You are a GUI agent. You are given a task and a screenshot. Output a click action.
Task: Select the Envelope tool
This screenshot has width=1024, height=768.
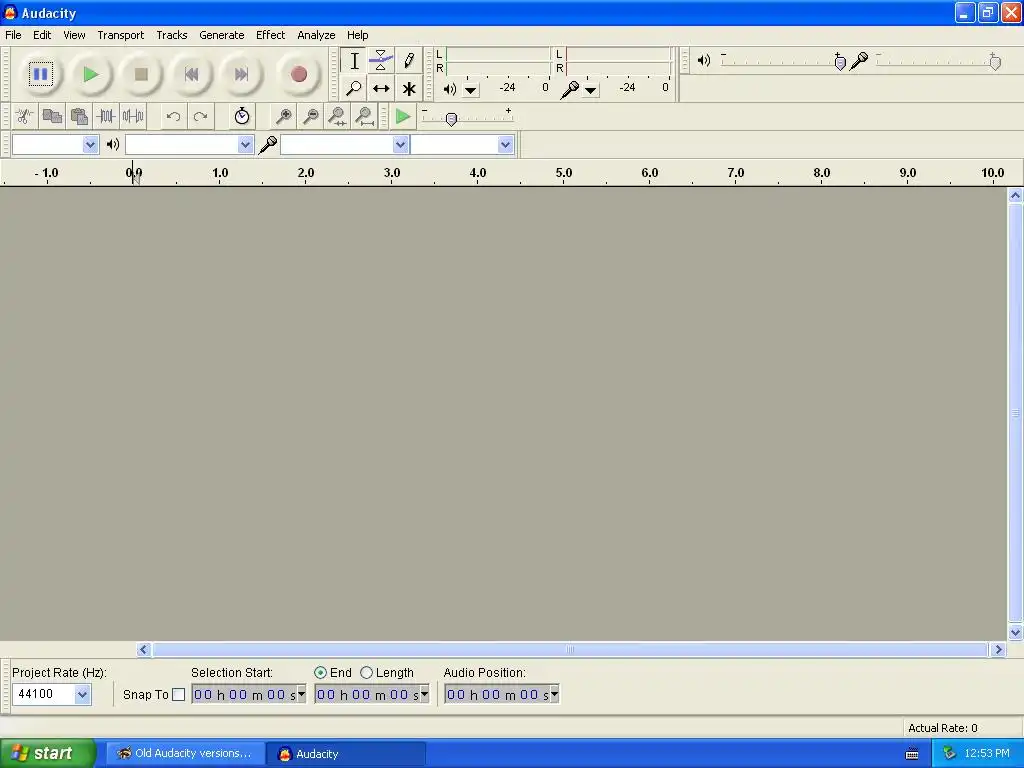381,61
